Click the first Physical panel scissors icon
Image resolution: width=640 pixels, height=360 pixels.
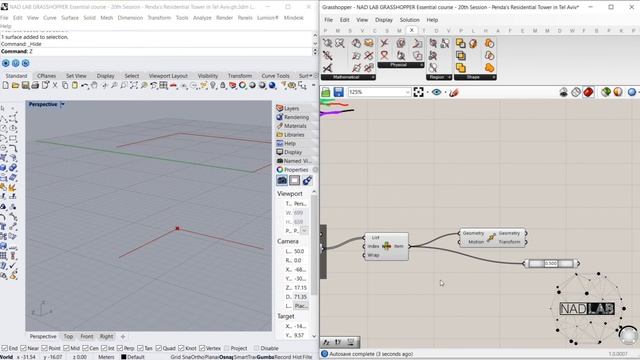click(x=384, y=43)
